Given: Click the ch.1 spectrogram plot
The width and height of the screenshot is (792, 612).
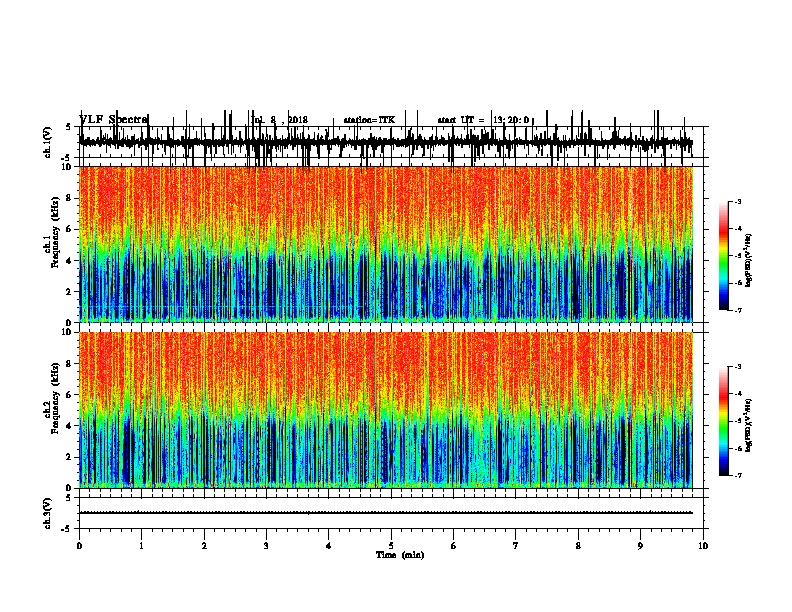Looking at the screenshot, I should (x=386, y=244).
